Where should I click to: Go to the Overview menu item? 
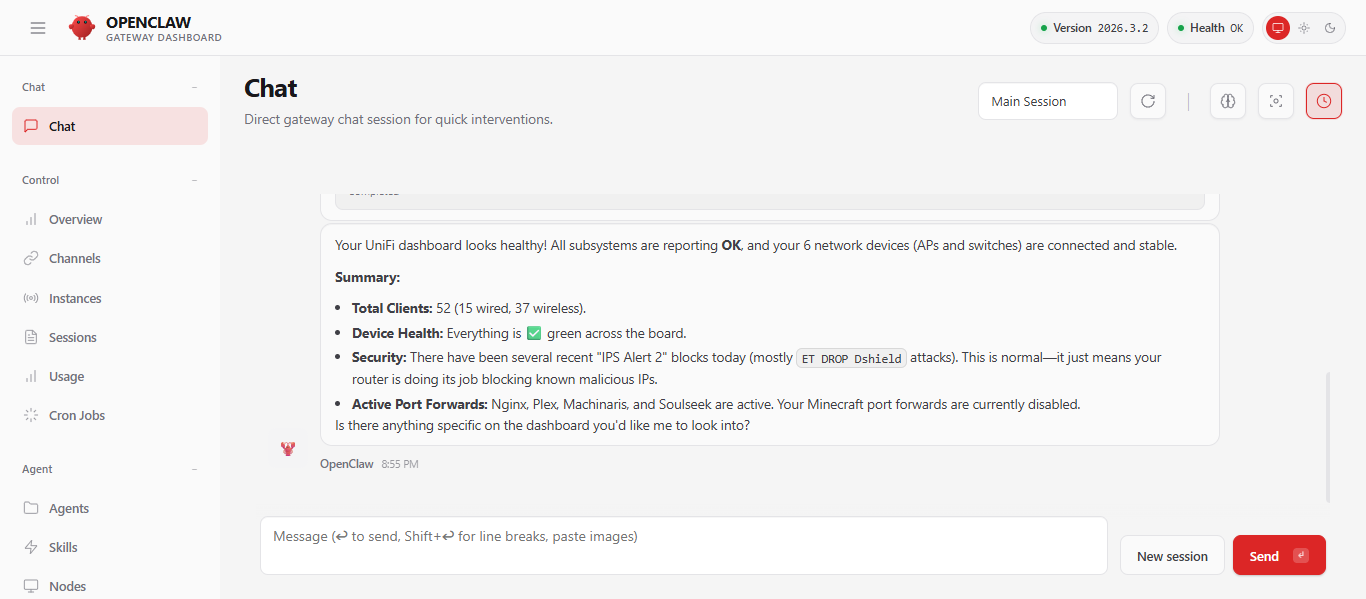coord(76,219)
